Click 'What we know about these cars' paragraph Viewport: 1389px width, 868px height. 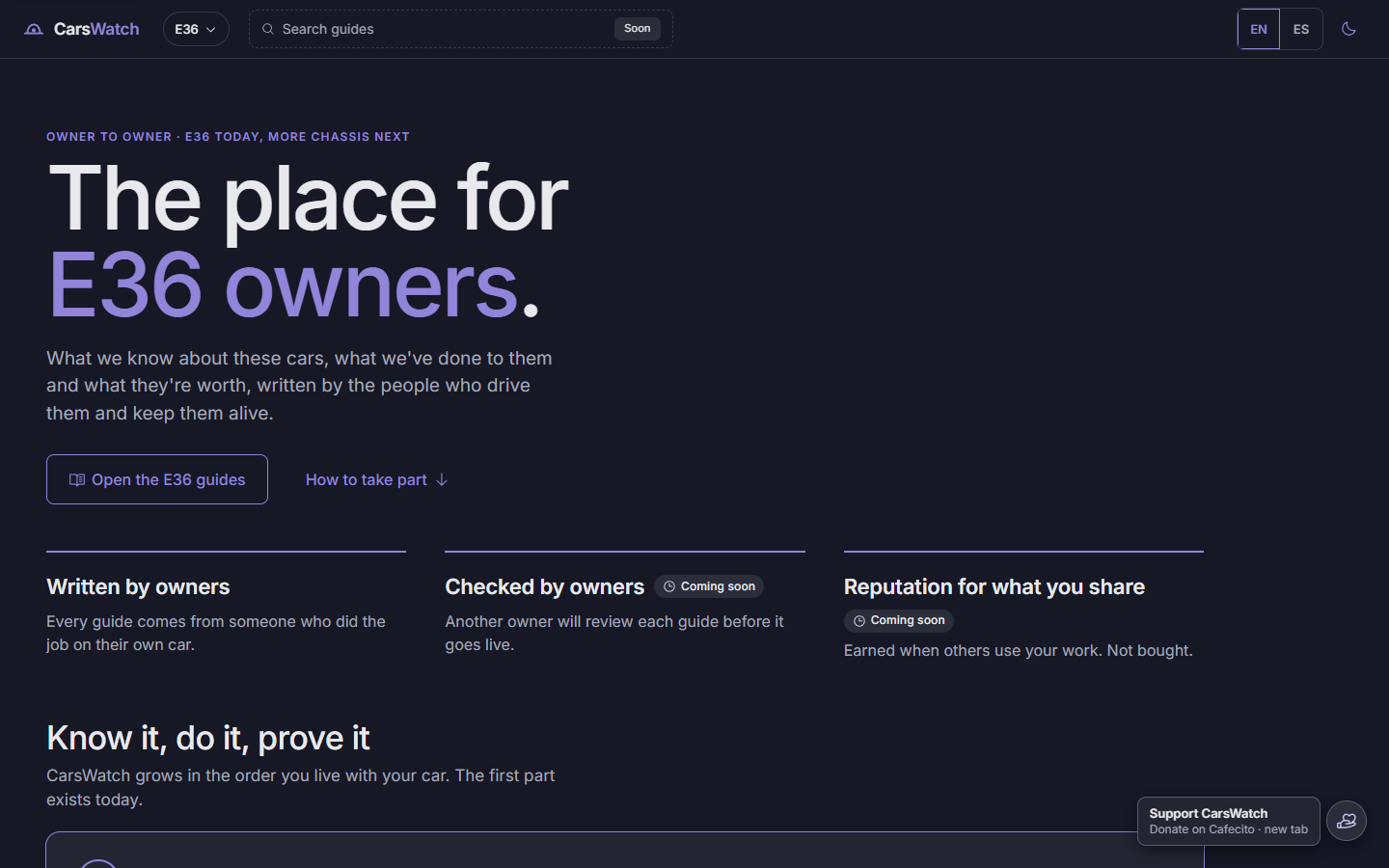tap(299, 386)
